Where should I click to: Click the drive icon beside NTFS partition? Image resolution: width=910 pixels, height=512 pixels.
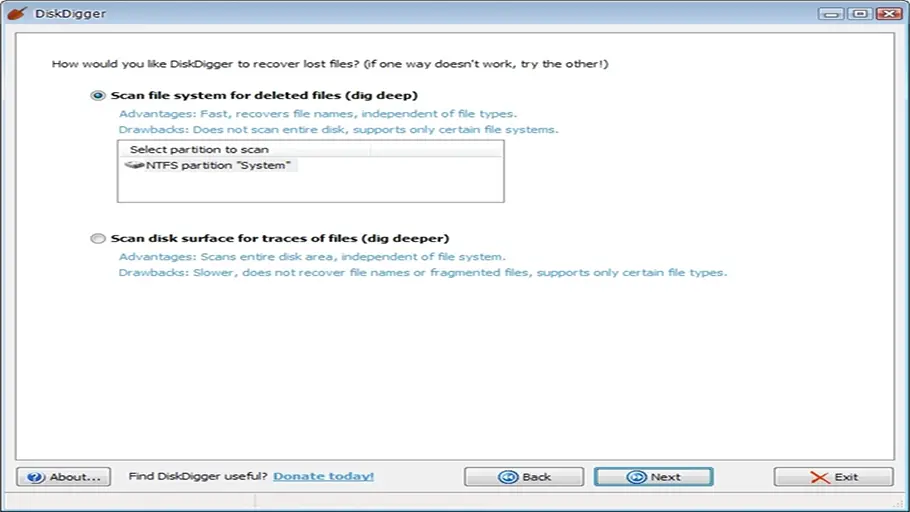(134, 165)
